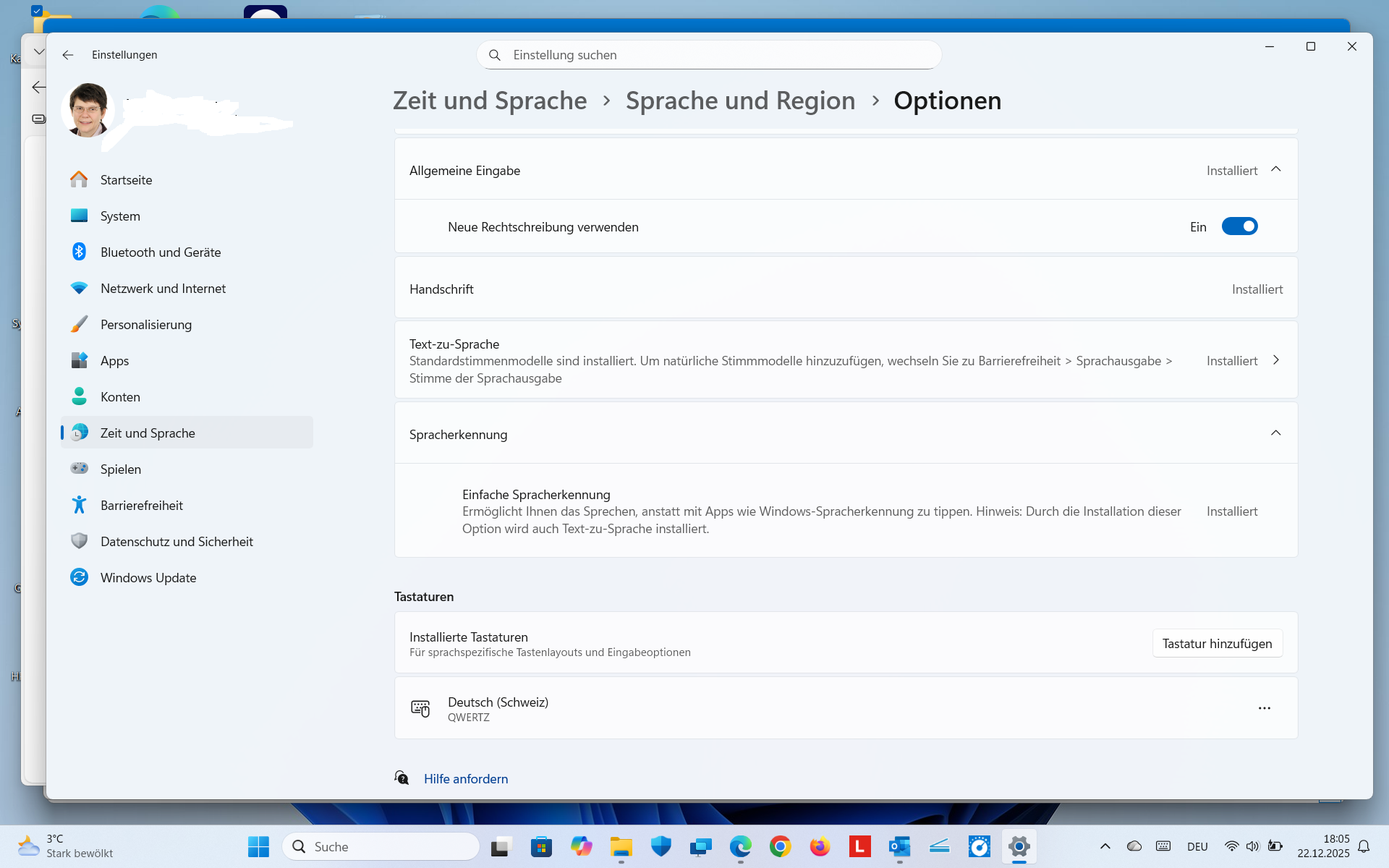
Task: Open Apps settings in the sidebar
Action: pos(187,360)
